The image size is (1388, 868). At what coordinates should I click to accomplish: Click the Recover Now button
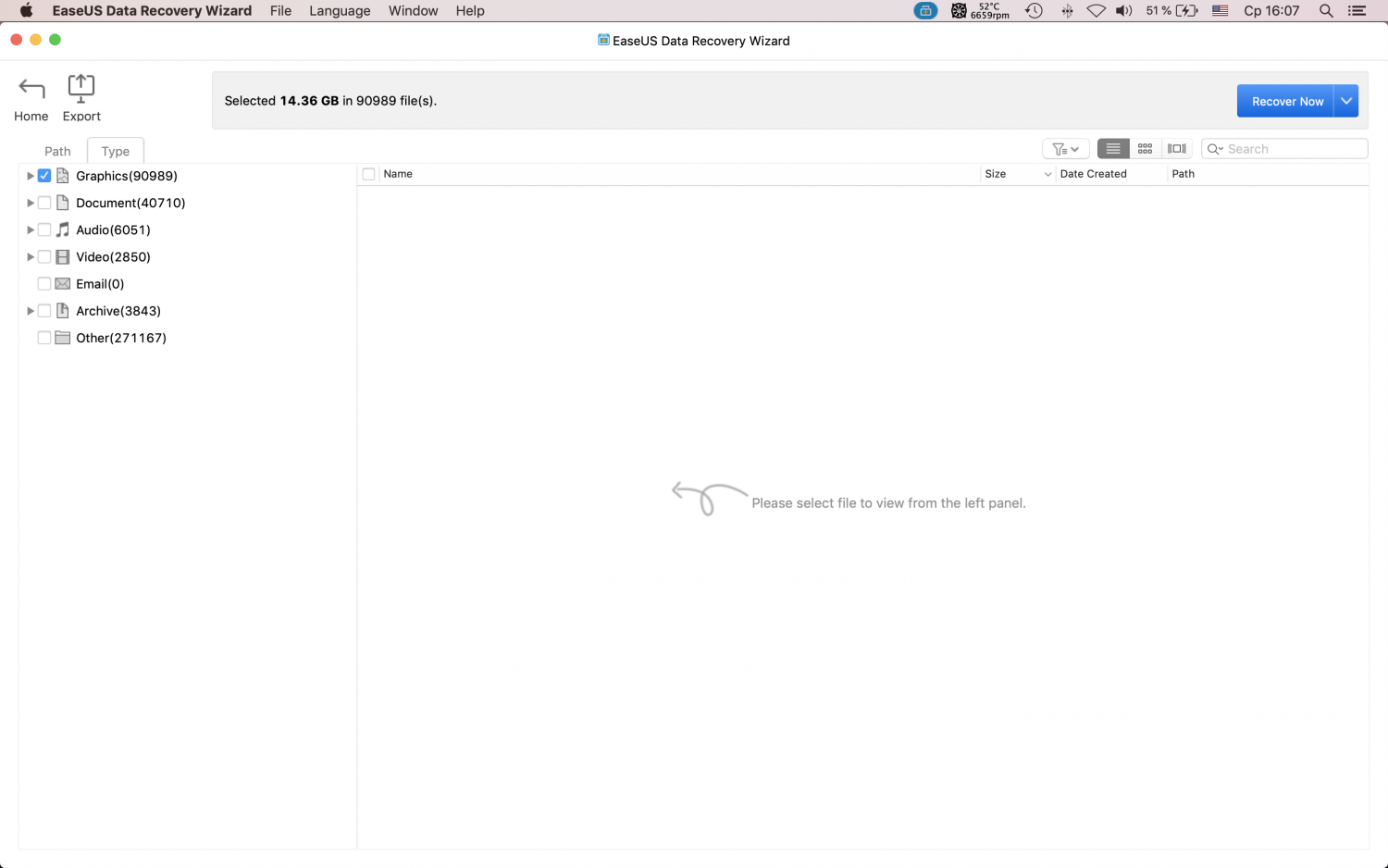click(1285, 101)
